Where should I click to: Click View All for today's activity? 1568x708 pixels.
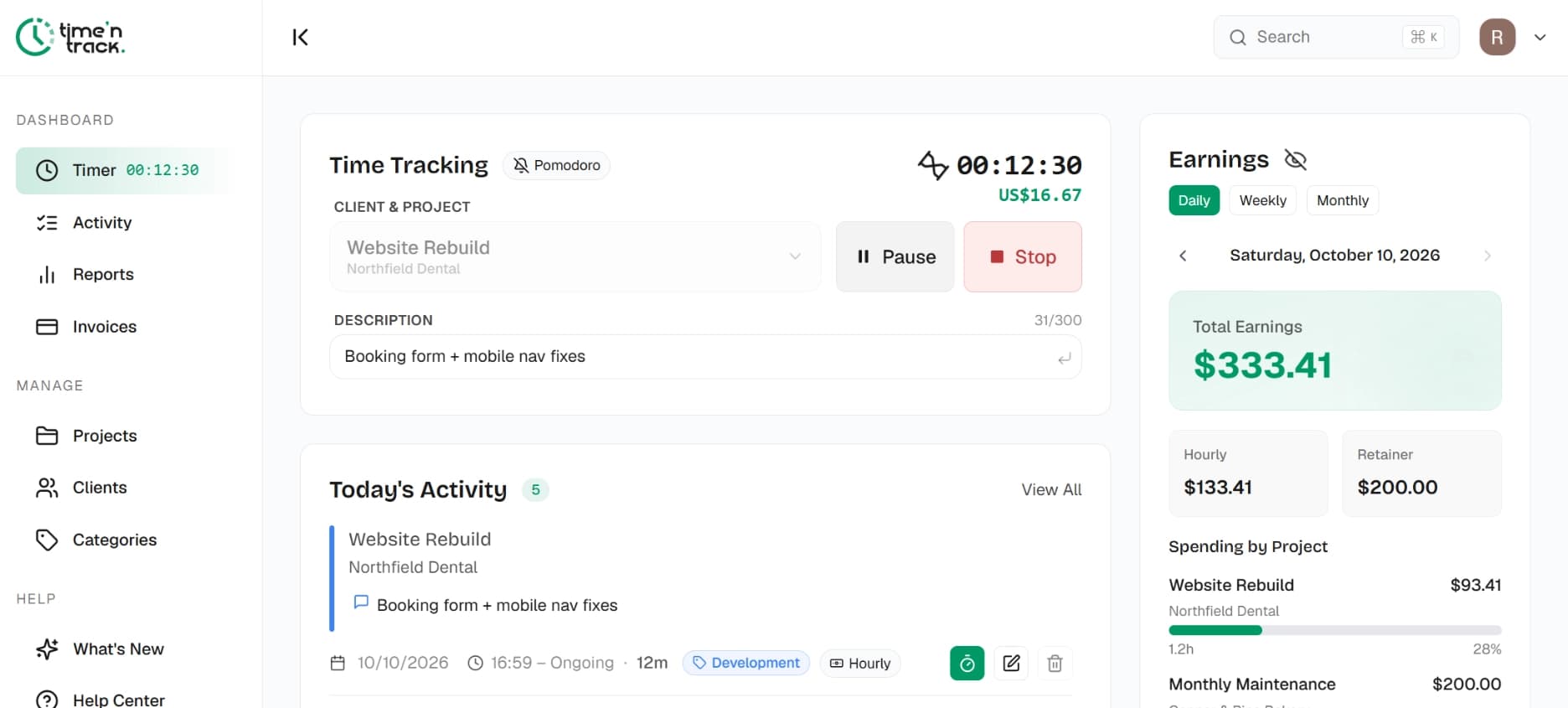click(1051, 489)
